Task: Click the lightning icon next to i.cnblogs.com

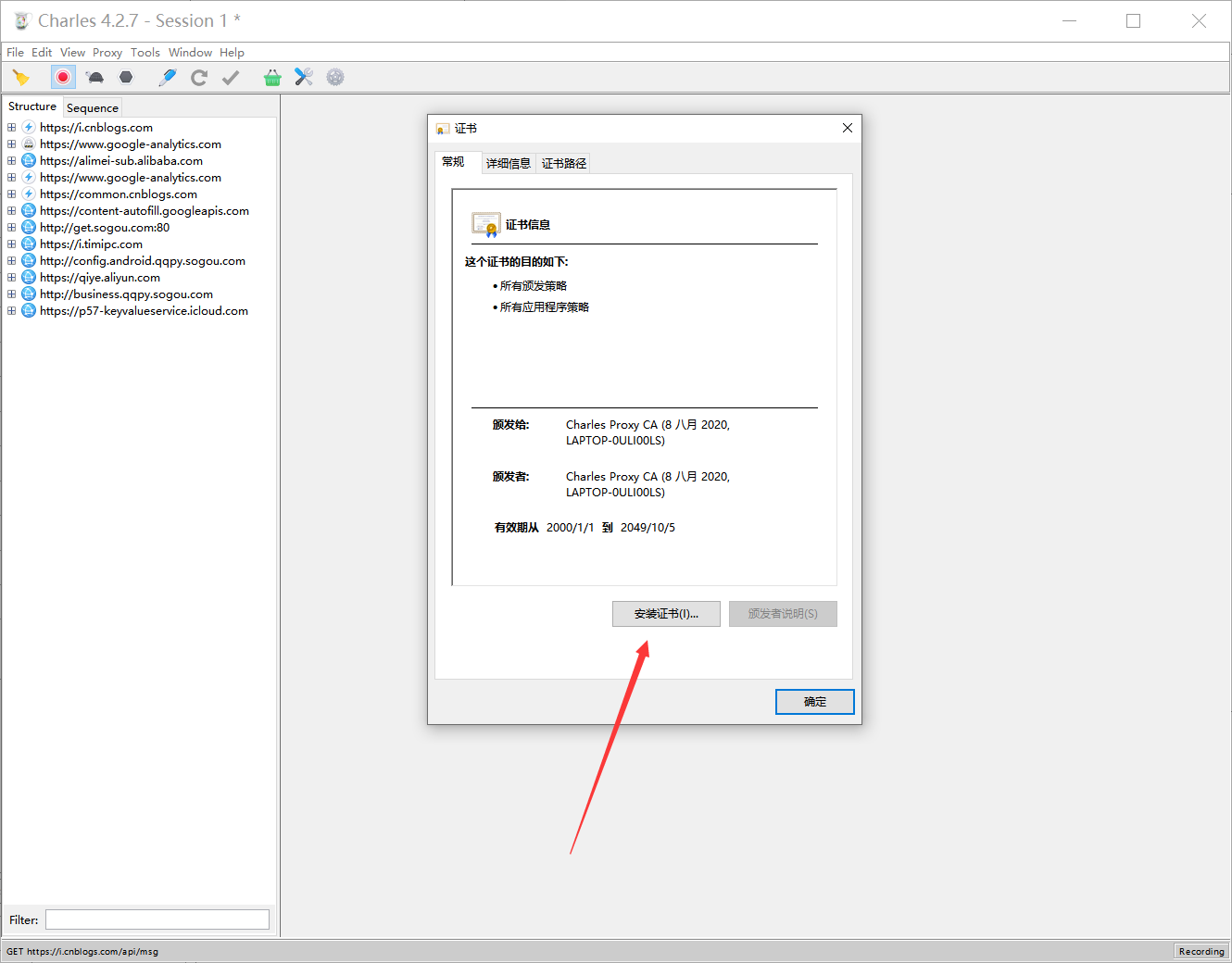Action: point(29,128)
